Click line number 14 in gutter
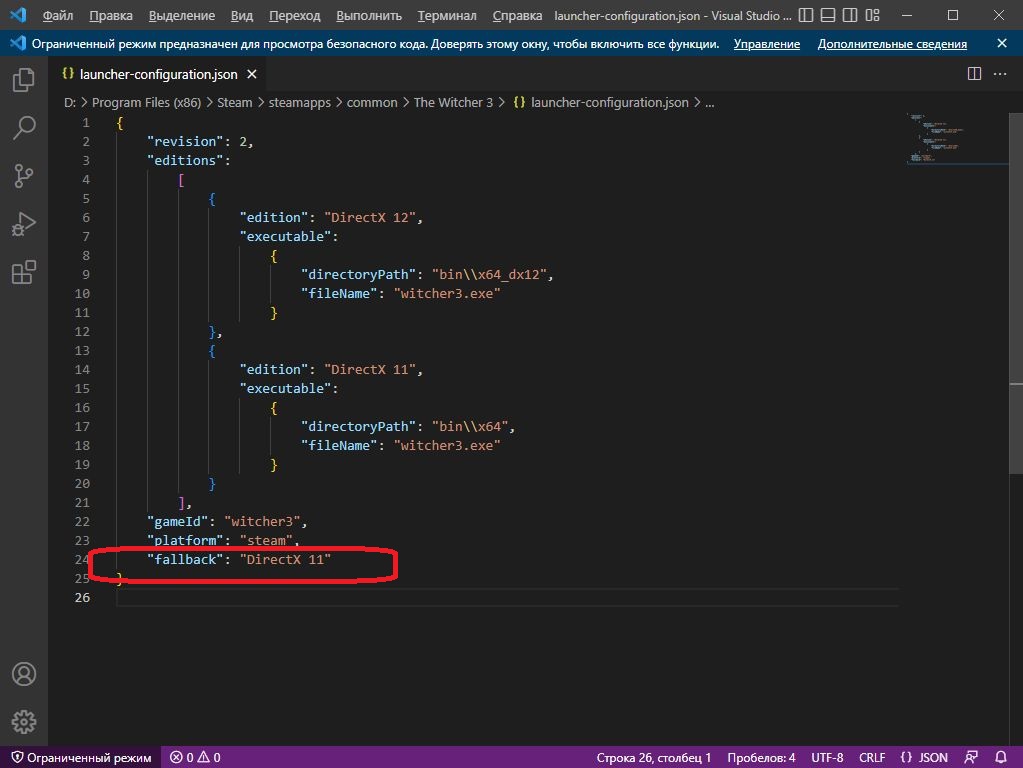This screenshot has height=768, width=1023. [82, 369]
